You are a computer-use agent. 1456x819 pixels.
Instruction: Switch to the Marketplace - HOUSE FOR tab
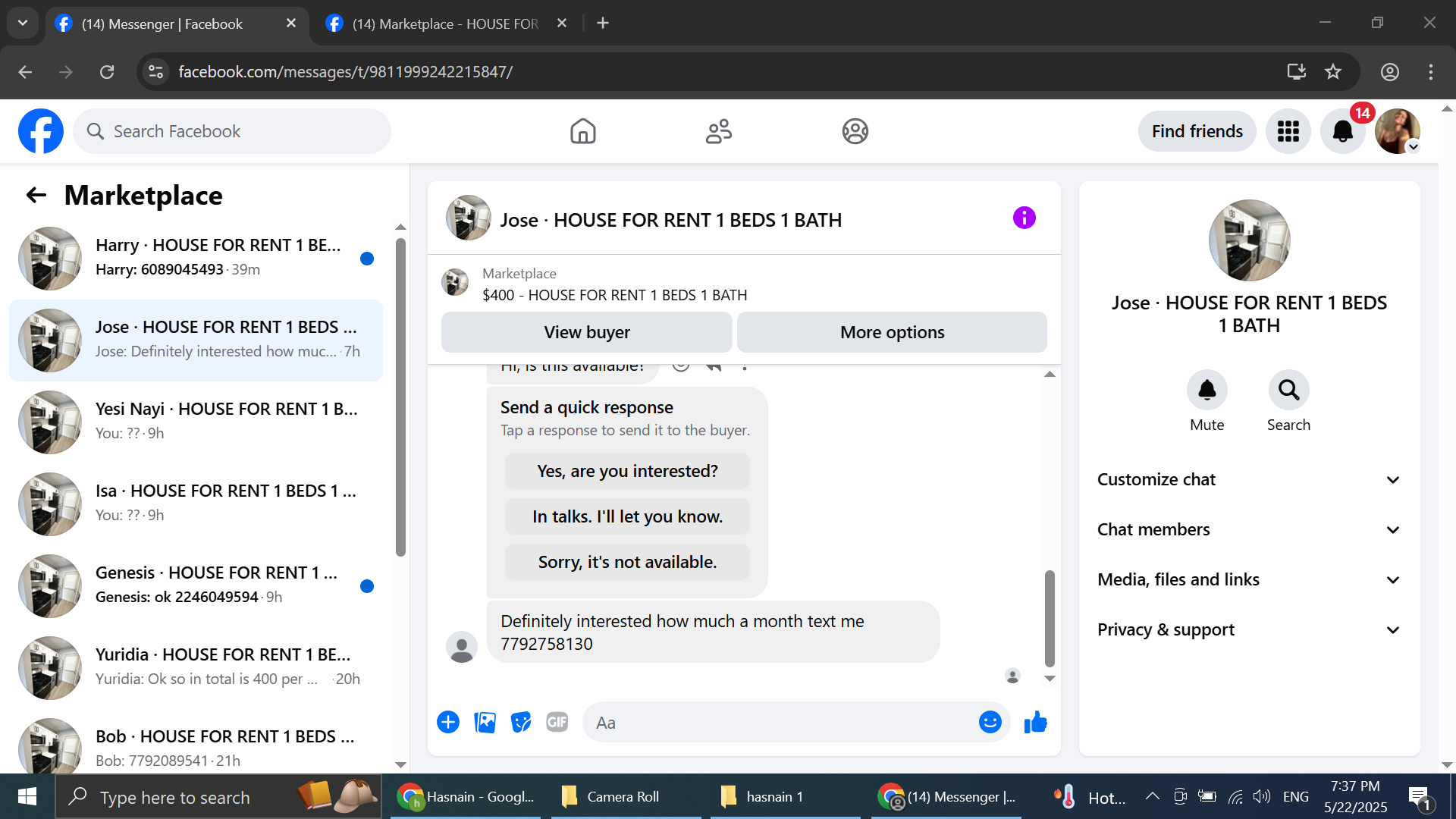(447, 24)
